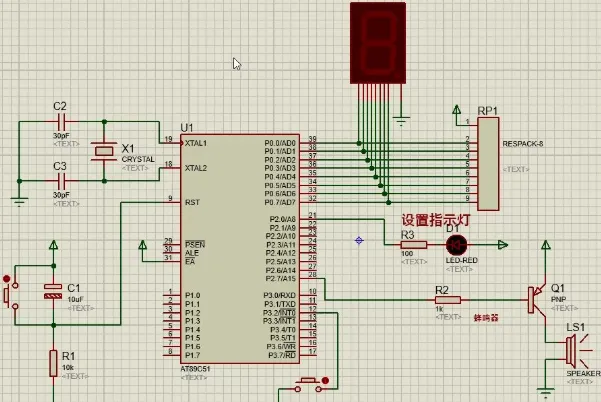
Task: Click the P2.0/A8 pin label
Action: tap(282, 219)
